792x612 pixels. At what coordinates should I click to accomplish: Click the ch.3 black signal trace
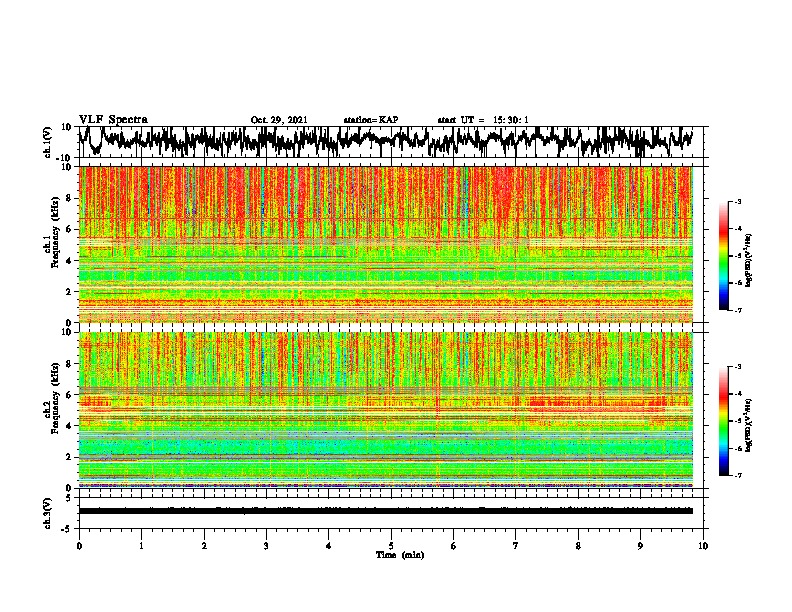coord(386,511)
